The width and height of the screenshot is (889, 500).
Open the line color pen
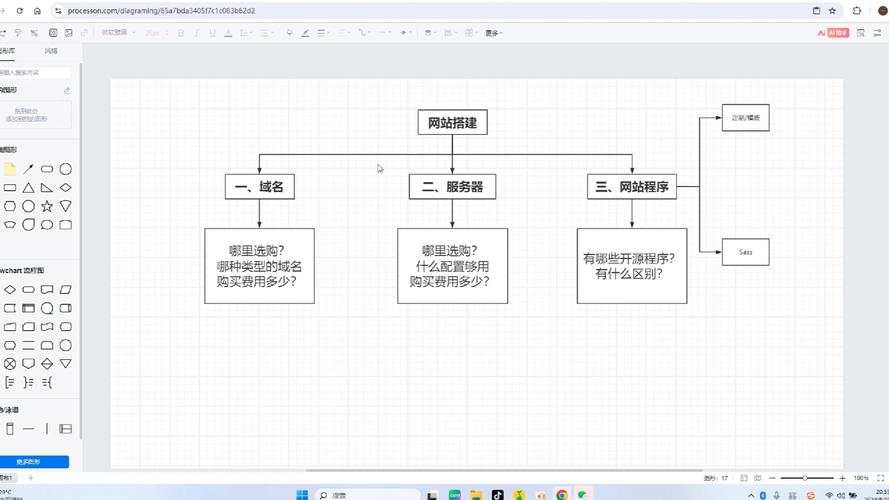coord(306,33)
